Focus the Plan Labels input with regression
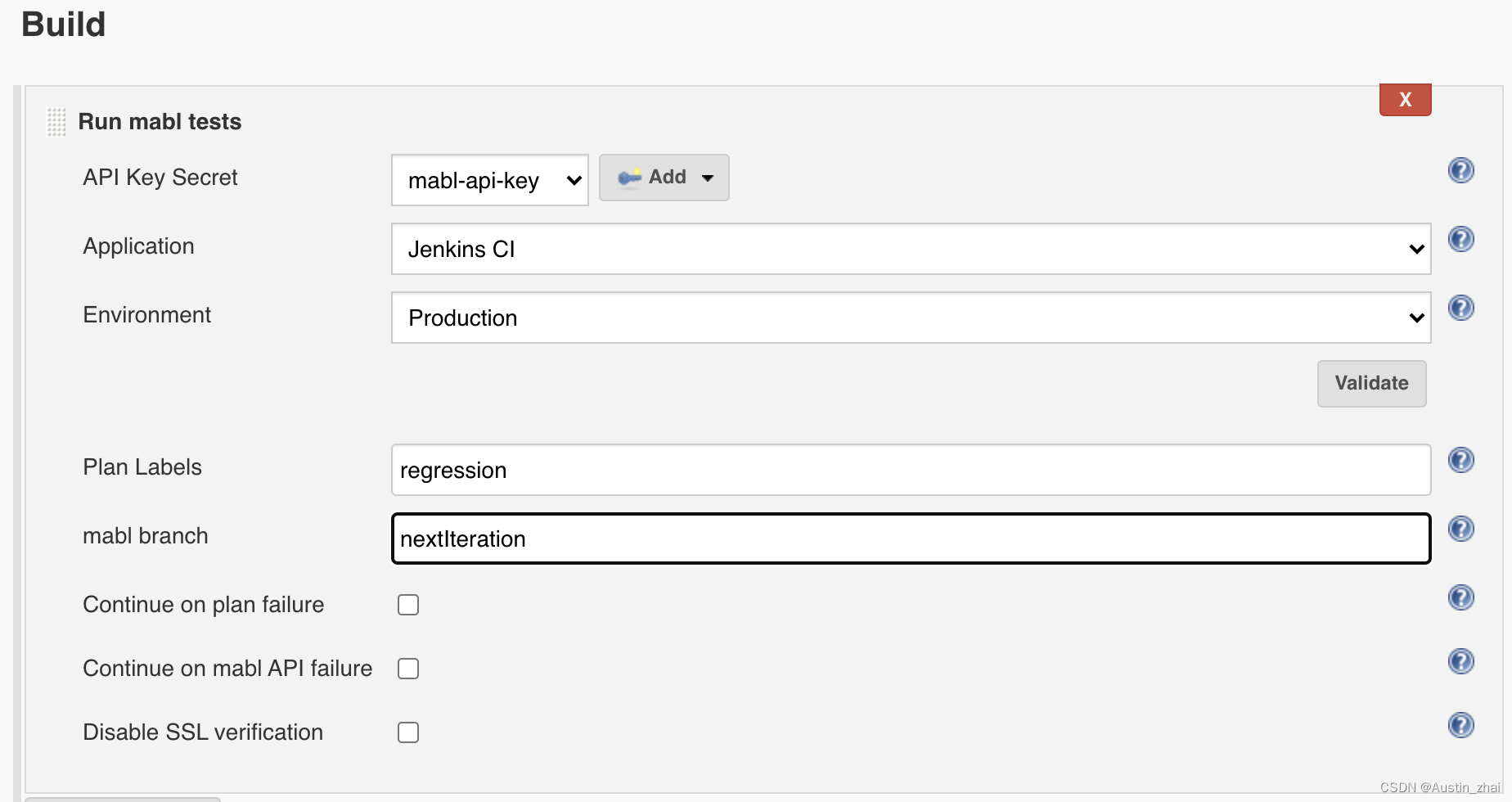This screenshot has height=802, width=1512. pyautogui.click(x=911, y=470)
